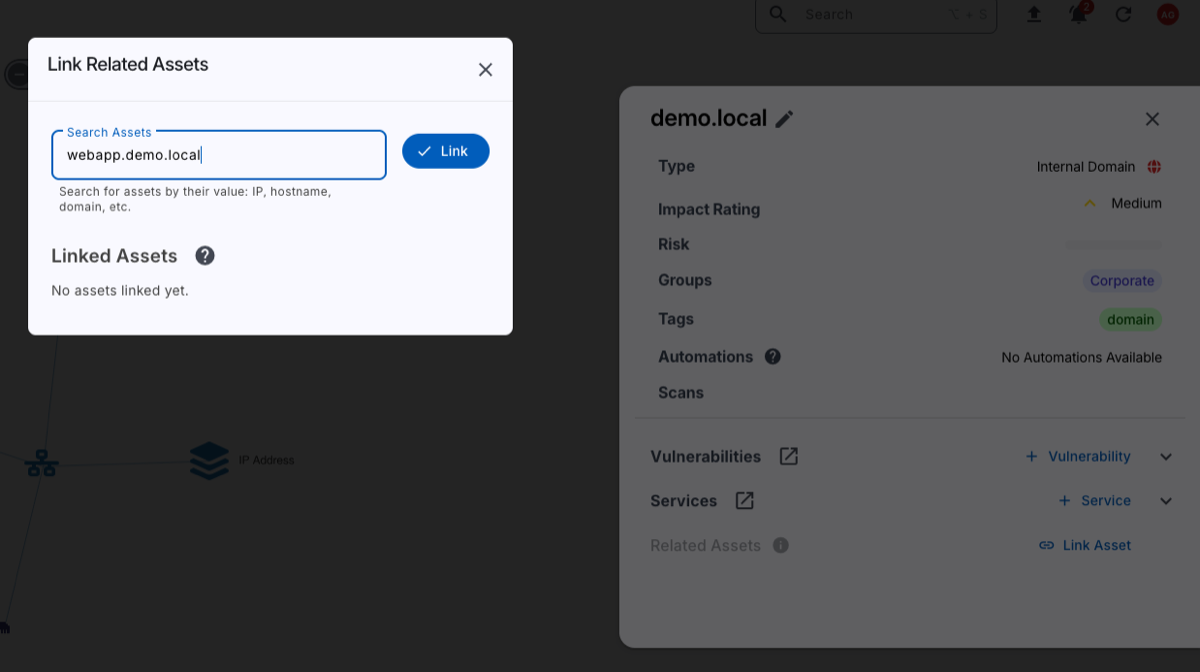This screenshot has height=672, width=1200.
Task: Close the Link Related Assets dialog
Action: click(x=485, y=69)
